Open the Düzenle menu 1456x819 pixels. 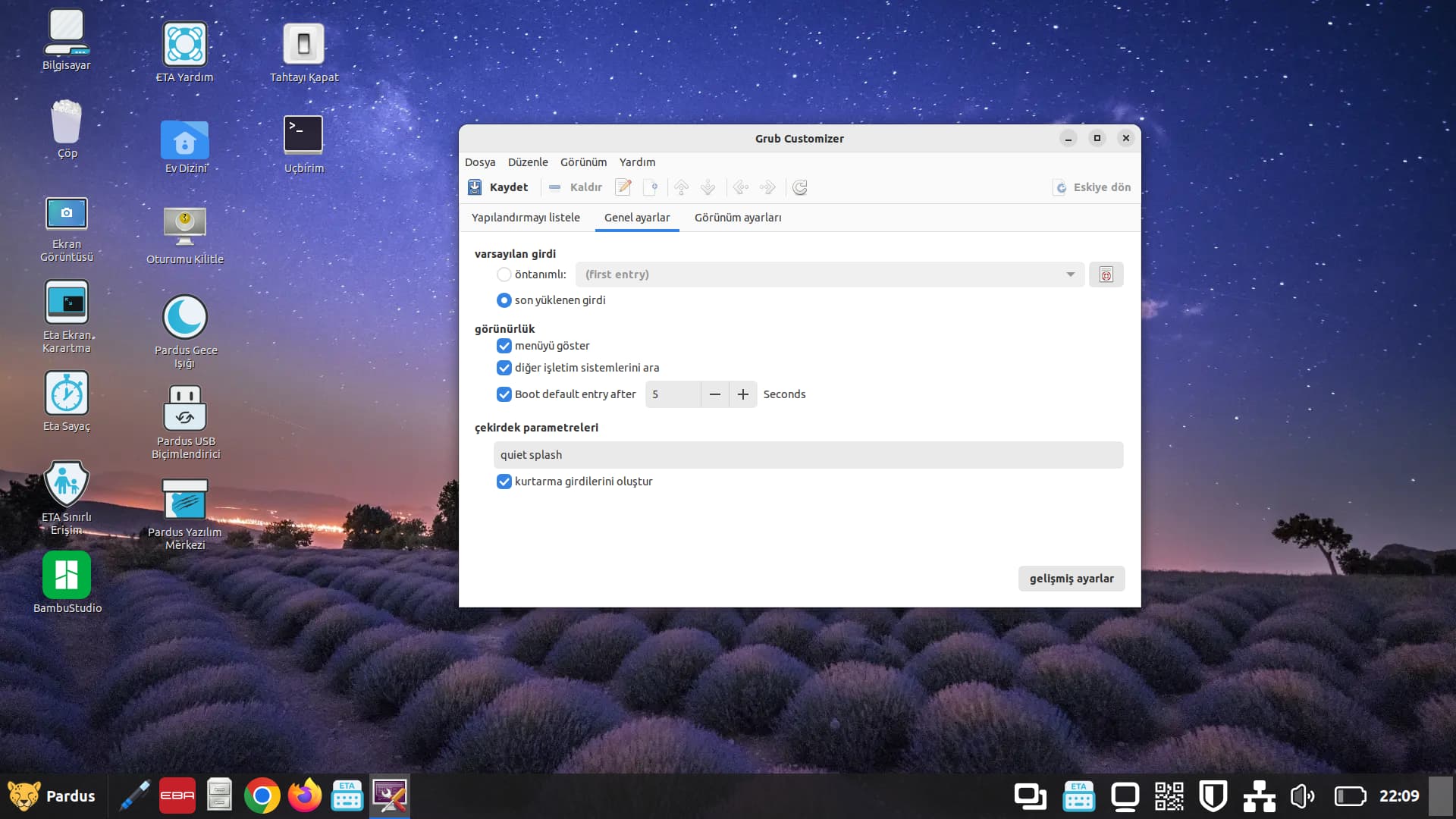[x=527, y=162]
